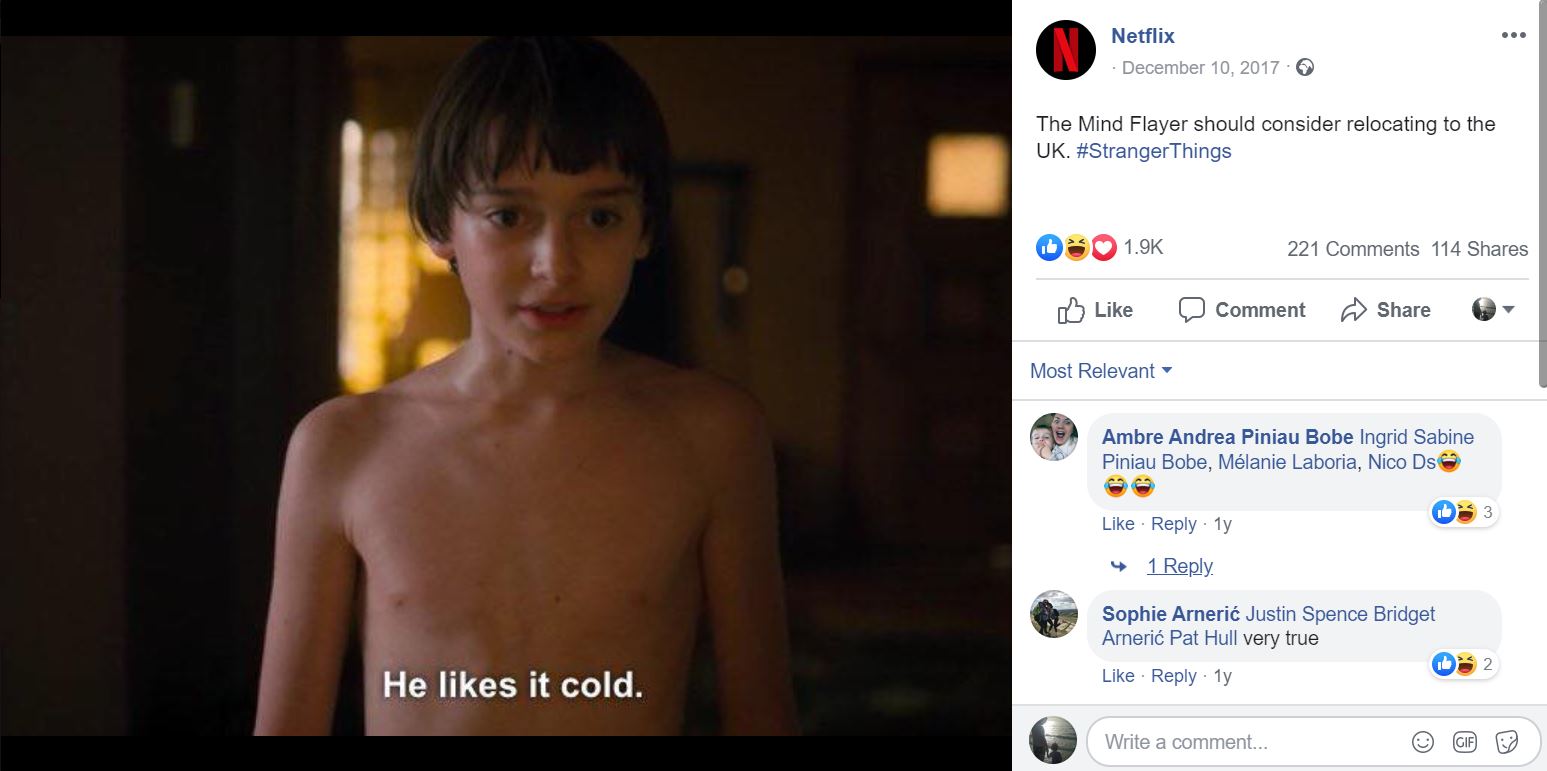Click the emoji icon in comment box
The image size is (1547, 771).
click(x=1422, y=742)
